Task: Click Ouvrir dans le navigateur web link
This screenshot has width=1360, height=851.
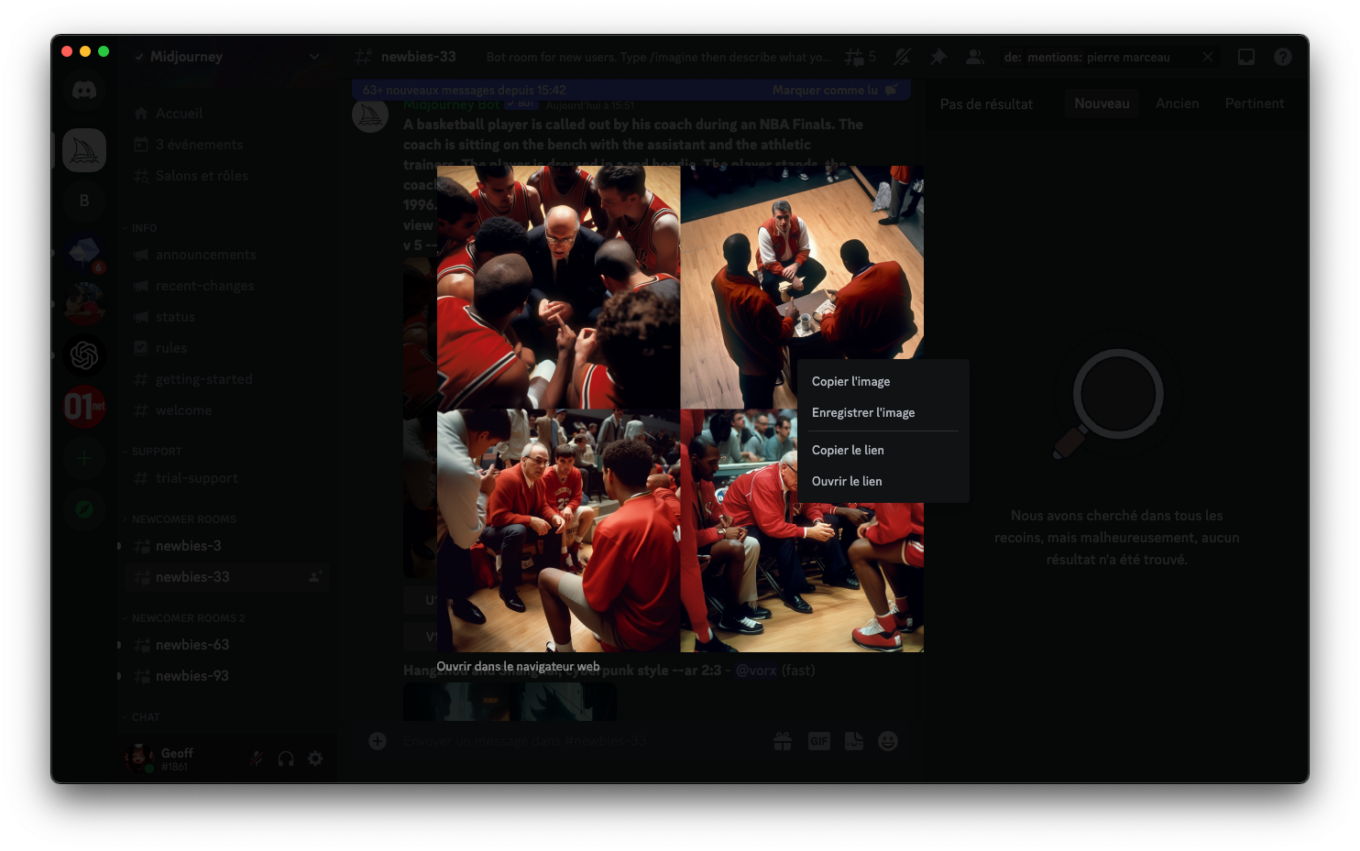Action: pyautogui.click(x=518, y=666)
